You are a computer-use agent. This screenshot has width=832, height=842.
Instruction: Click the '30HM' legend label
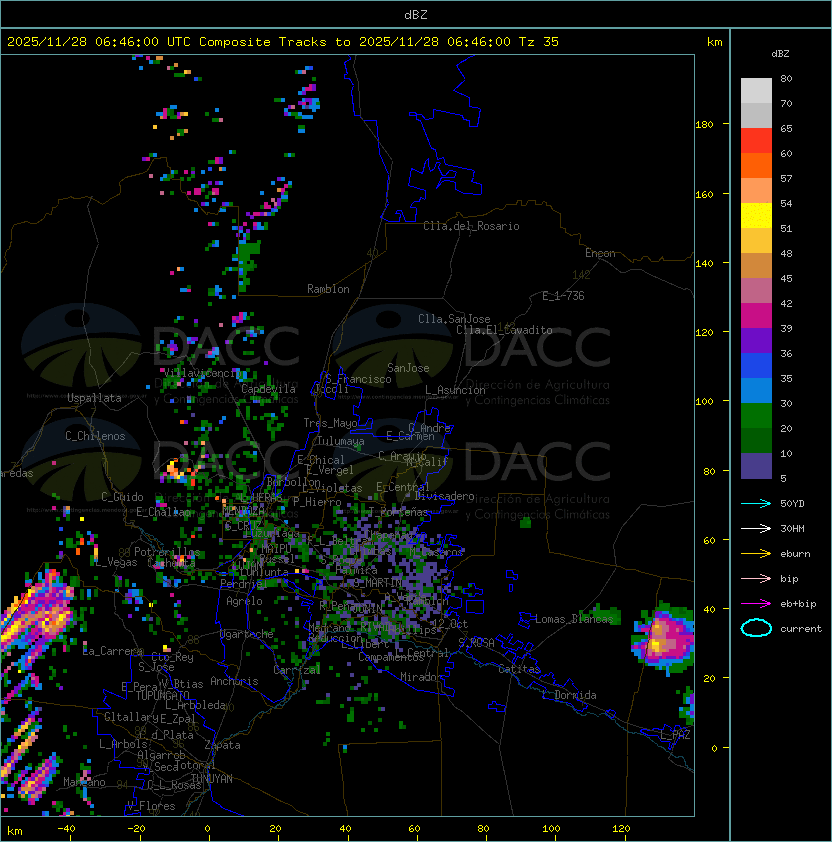pos(792,528)
